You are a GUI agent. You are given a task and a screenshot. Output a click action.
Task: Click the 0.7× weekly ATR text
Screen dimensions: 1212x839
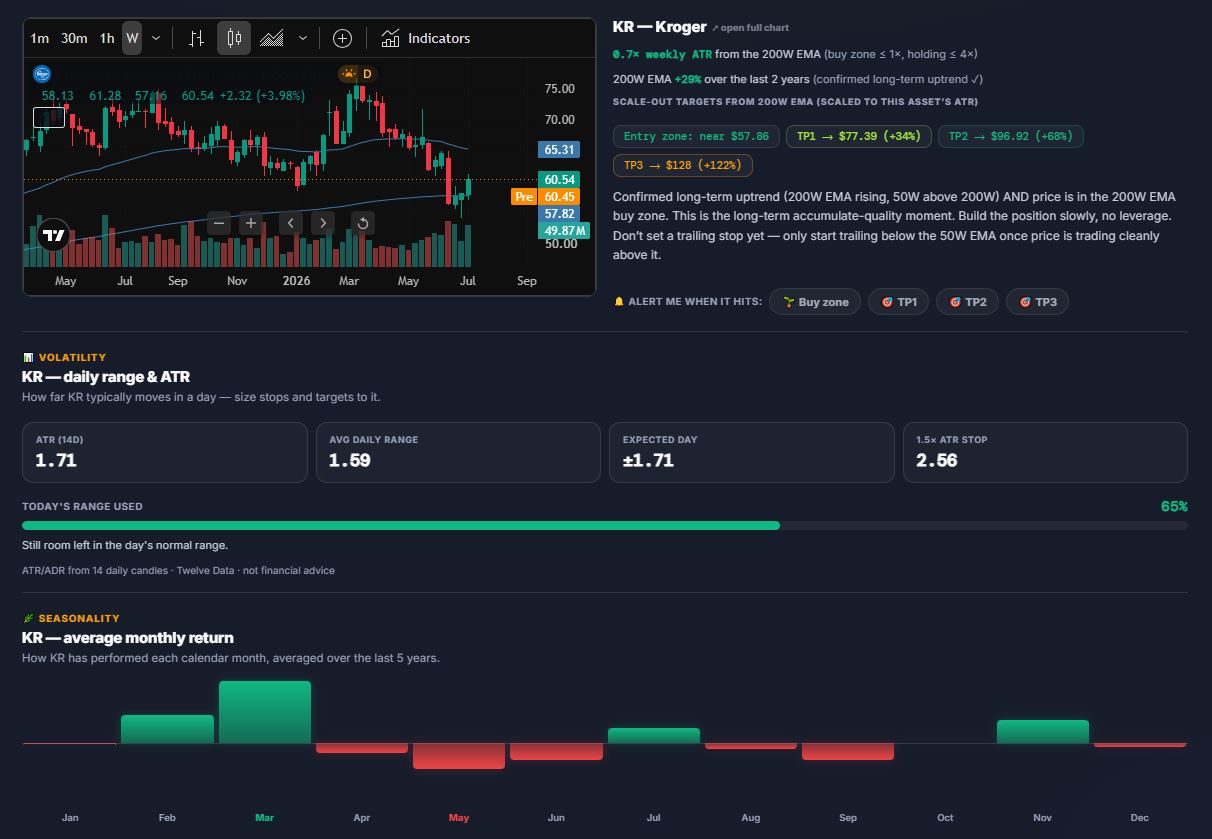coord(661,54)
